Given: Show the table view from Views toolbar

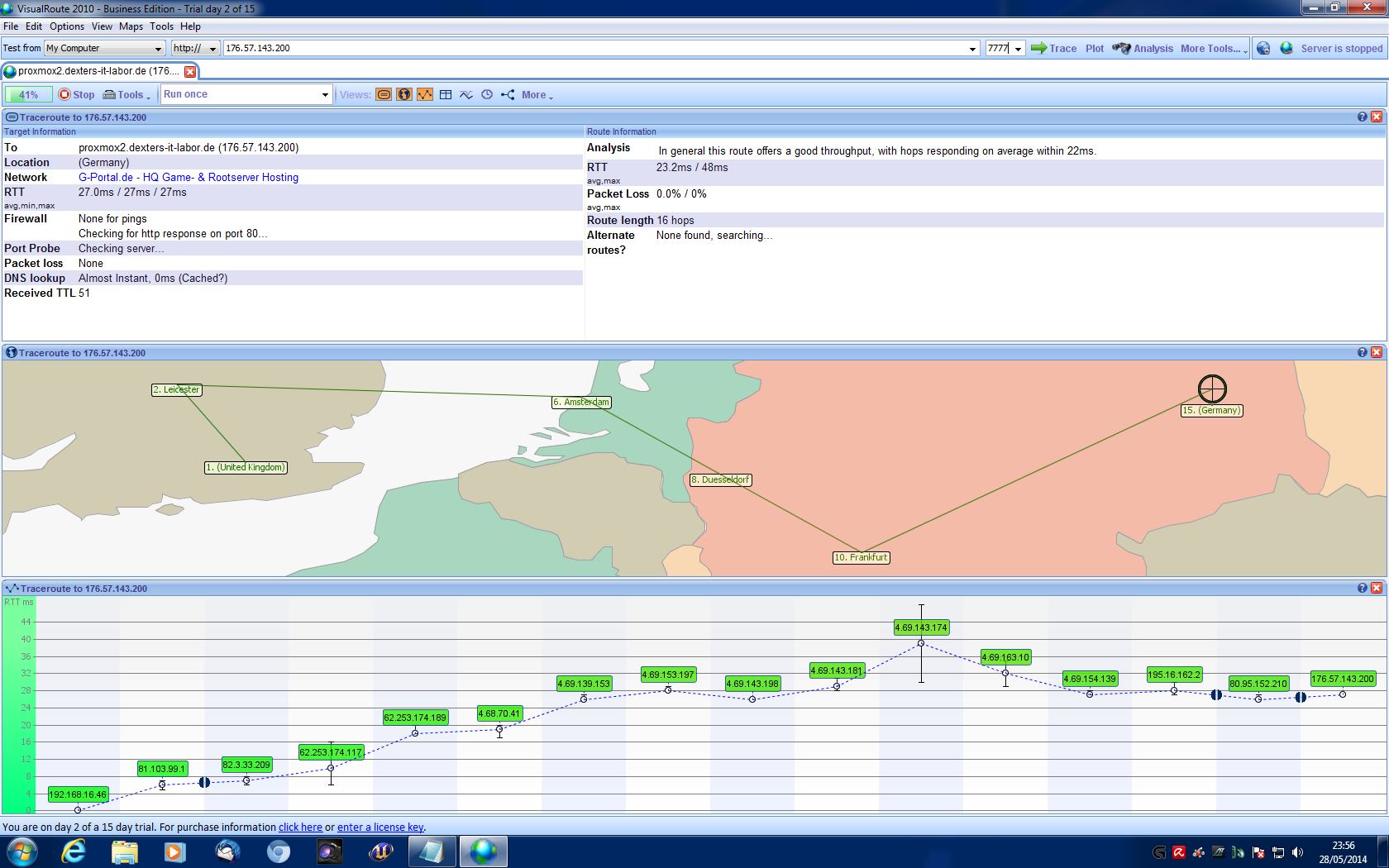Looking at the screenshot, I should point(446,95).
